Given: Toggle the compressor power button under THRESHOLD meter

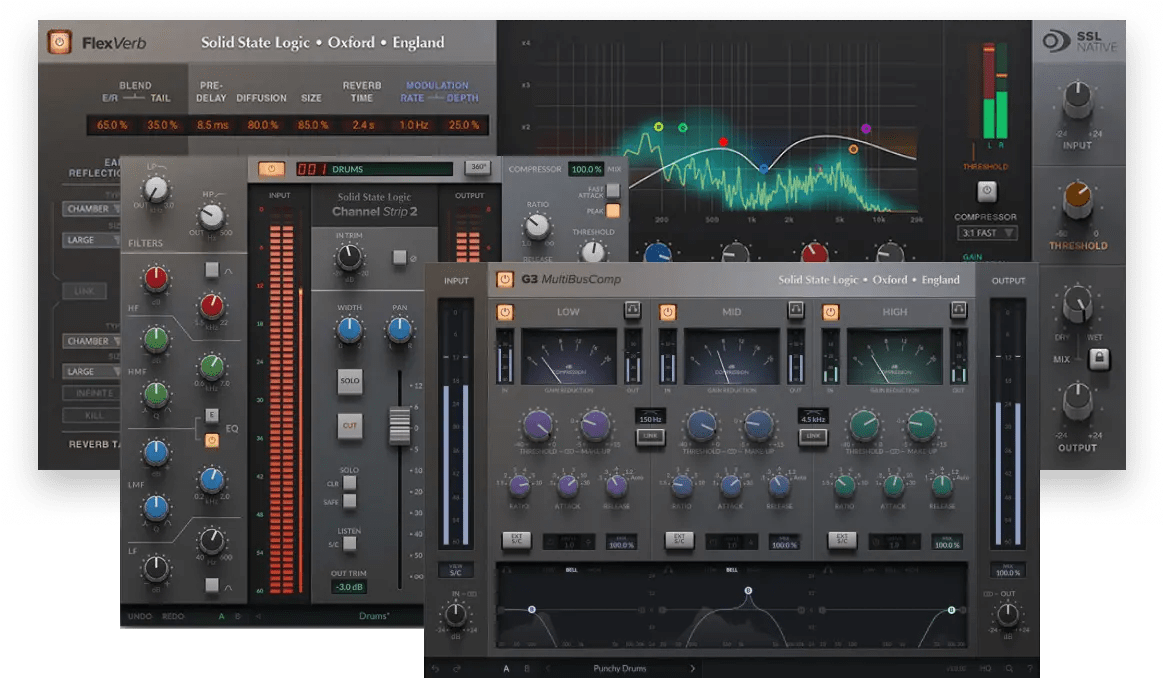Looking at the screenshot, I should click(986, 191).
